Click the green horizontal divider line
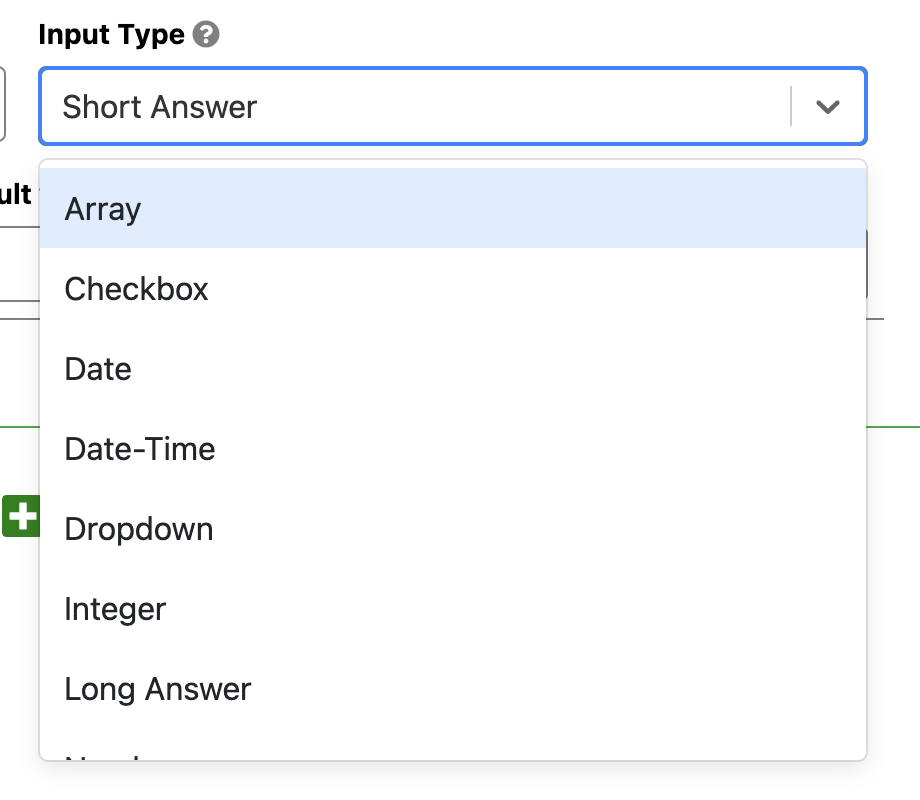The height and width of the screenshot is (800, 920). pyautogui.click(x=894, y=427)
